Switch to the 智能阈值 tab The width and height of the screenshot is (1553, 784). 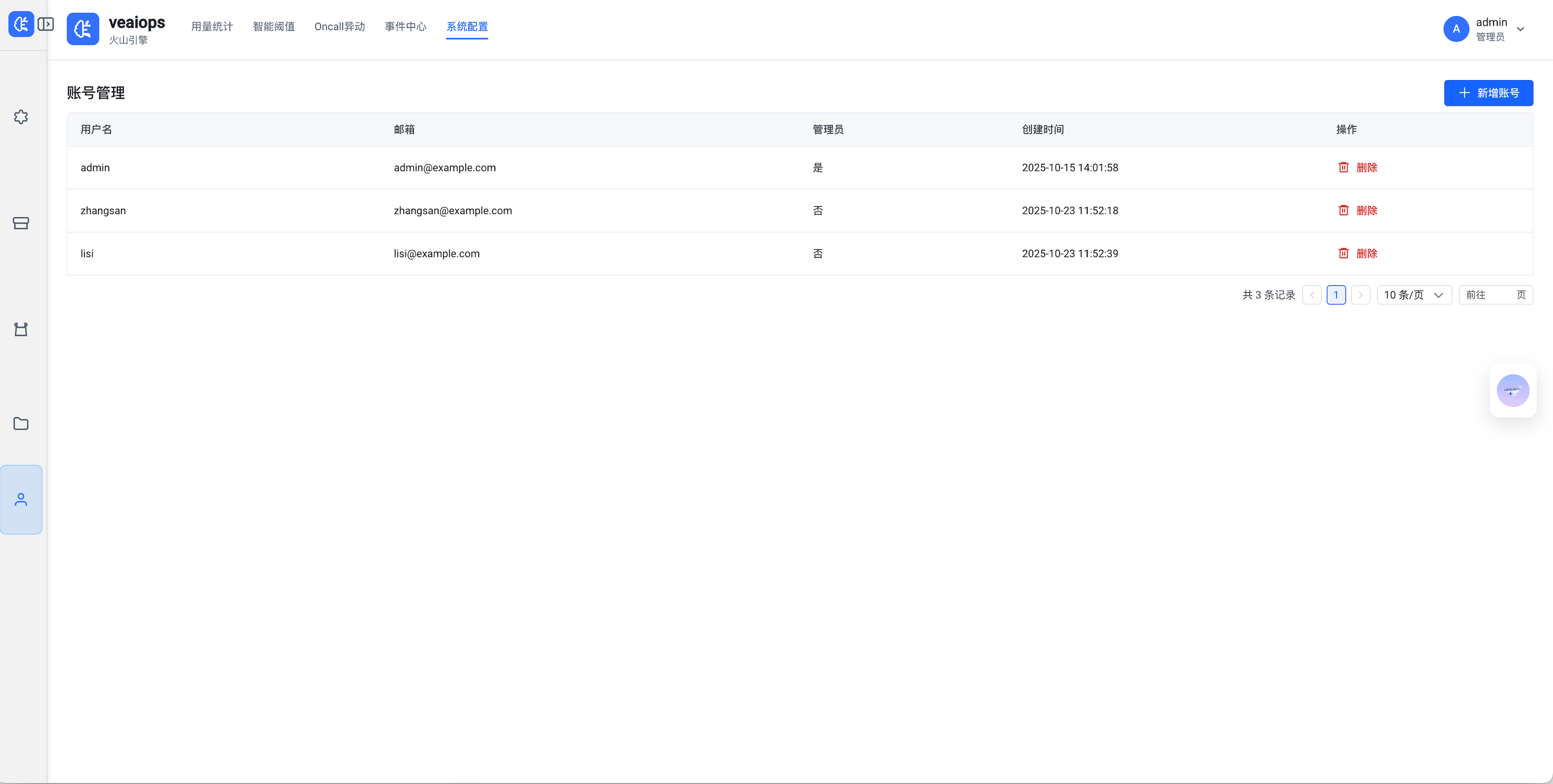click(x=274, y=27)
